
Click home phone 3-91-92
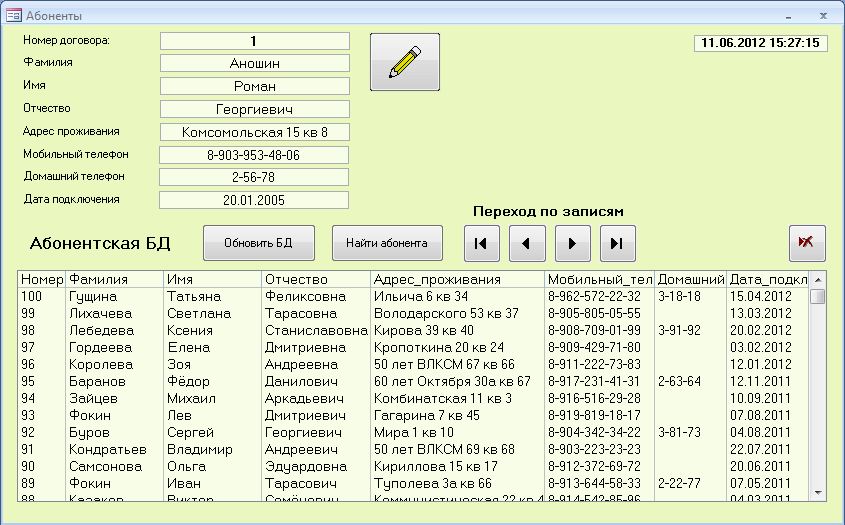[679, 330]
